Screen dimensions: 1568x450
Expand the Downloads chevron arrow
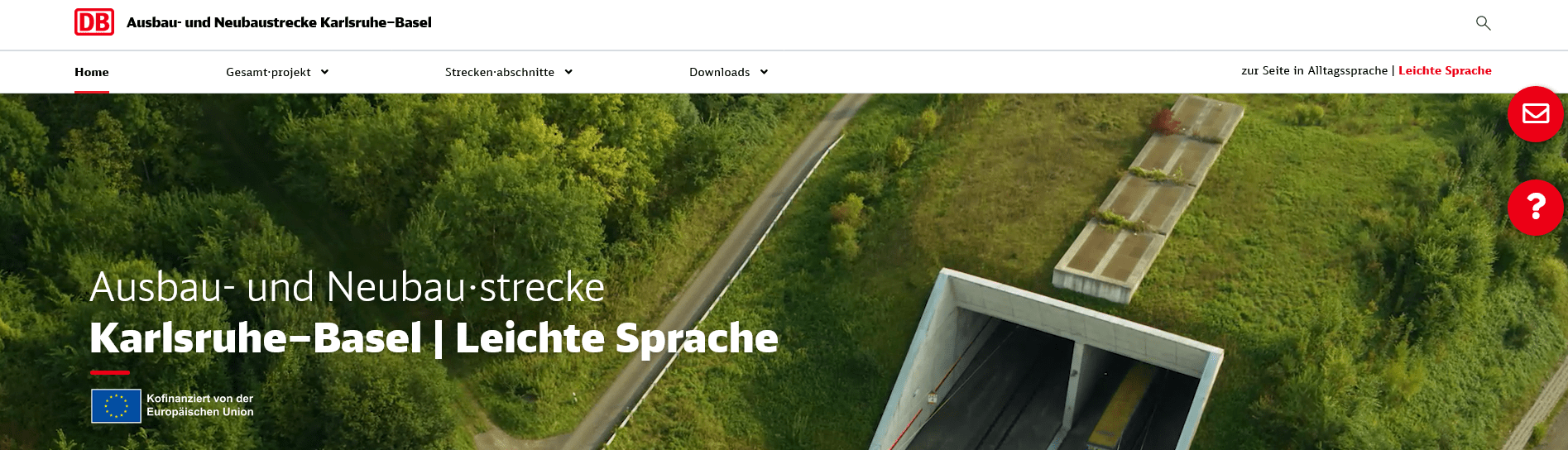pyautogui.click(x=764, y=72)
